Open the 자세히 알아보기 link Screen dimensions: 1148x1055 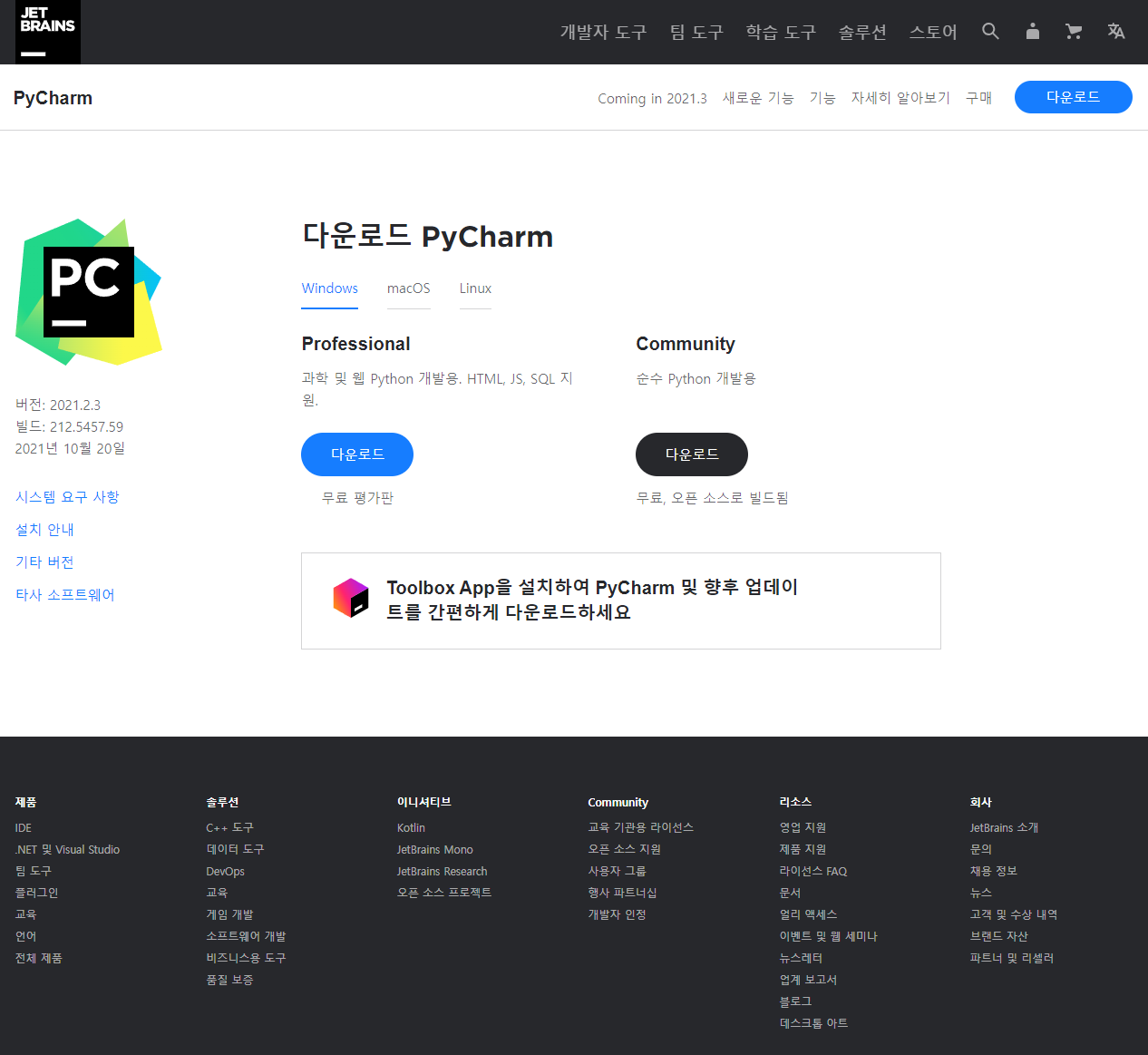900,98
